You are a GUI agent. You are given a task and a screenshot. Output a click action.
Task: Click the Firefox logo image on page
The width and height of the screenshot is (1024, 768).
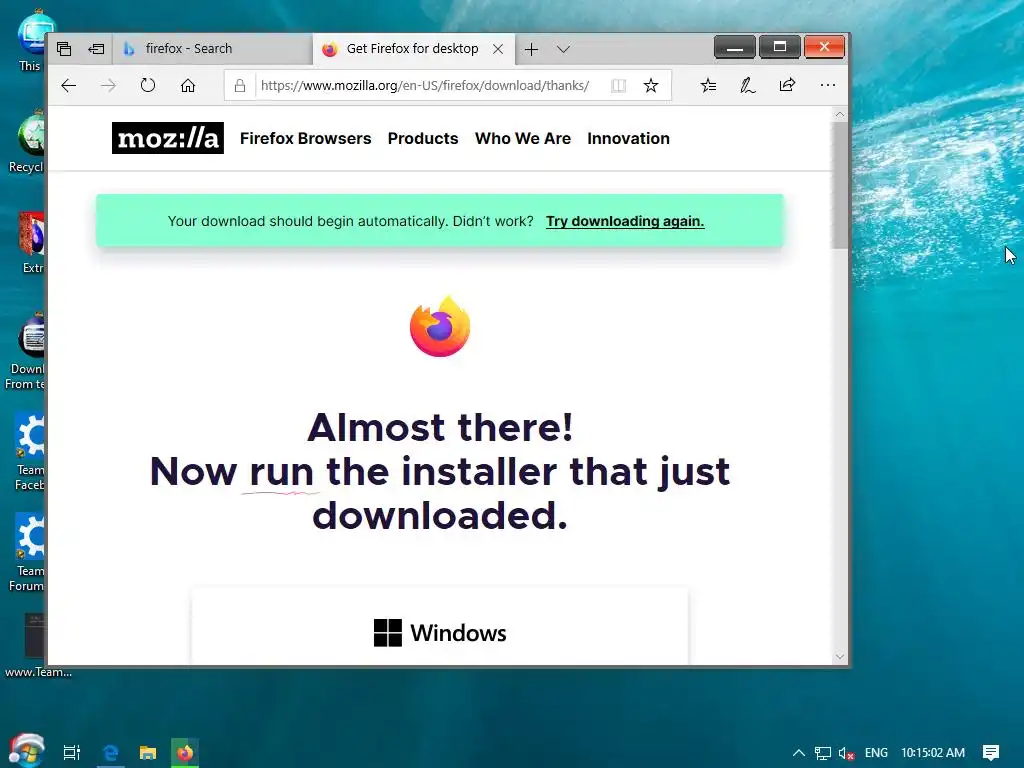[x=440, y=327]
